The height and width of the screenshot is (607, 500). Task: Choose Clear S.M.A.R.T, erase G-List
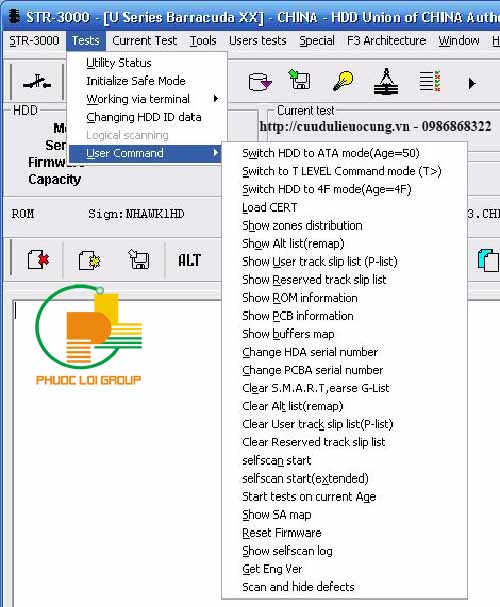pos(344,388)
